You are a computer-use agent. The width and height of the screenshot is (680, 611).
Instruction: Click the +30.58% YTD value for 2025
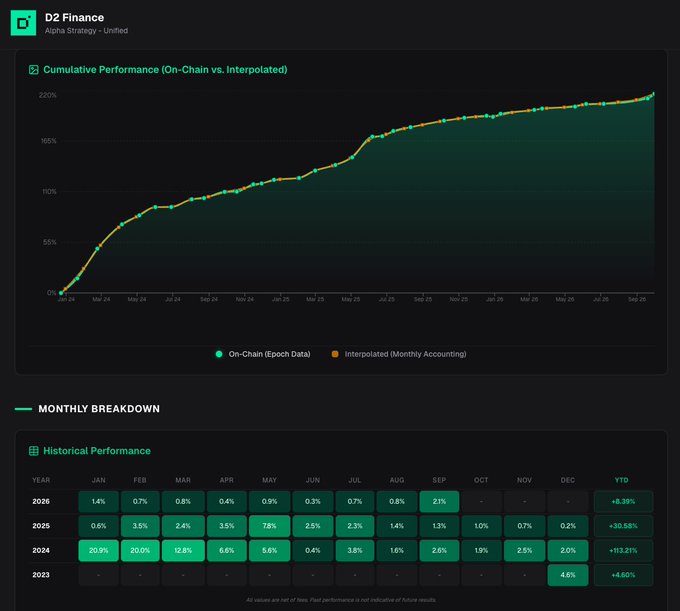[x=623, y=526]
